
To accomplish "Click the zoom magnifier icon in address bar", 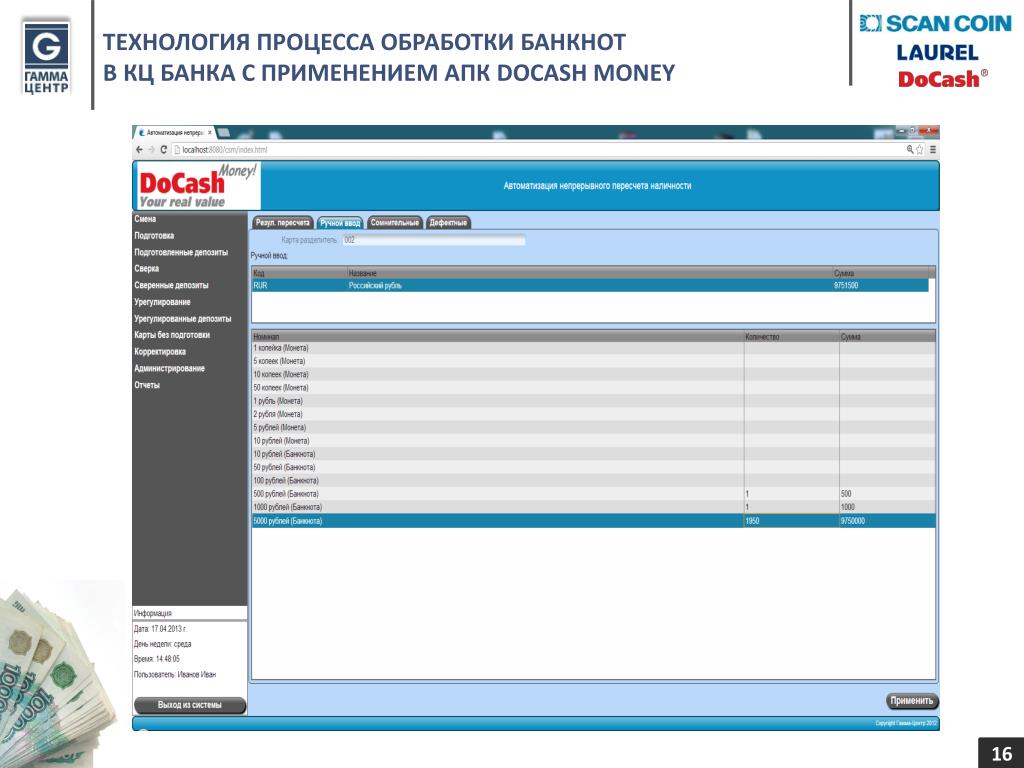I will click(x=910, y=150).
